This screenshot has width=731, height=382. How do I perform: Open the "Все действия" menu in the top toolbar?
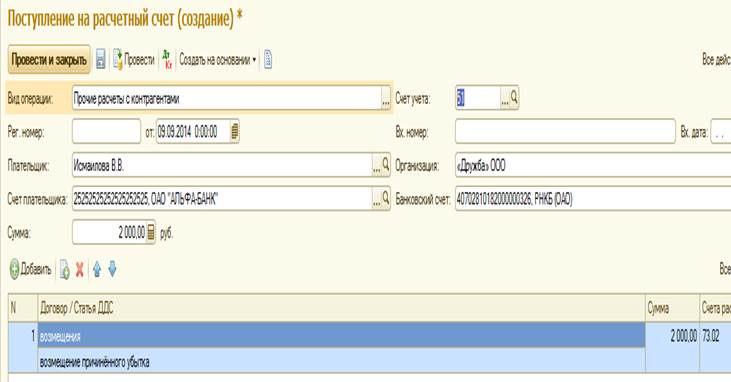point(716,60)
